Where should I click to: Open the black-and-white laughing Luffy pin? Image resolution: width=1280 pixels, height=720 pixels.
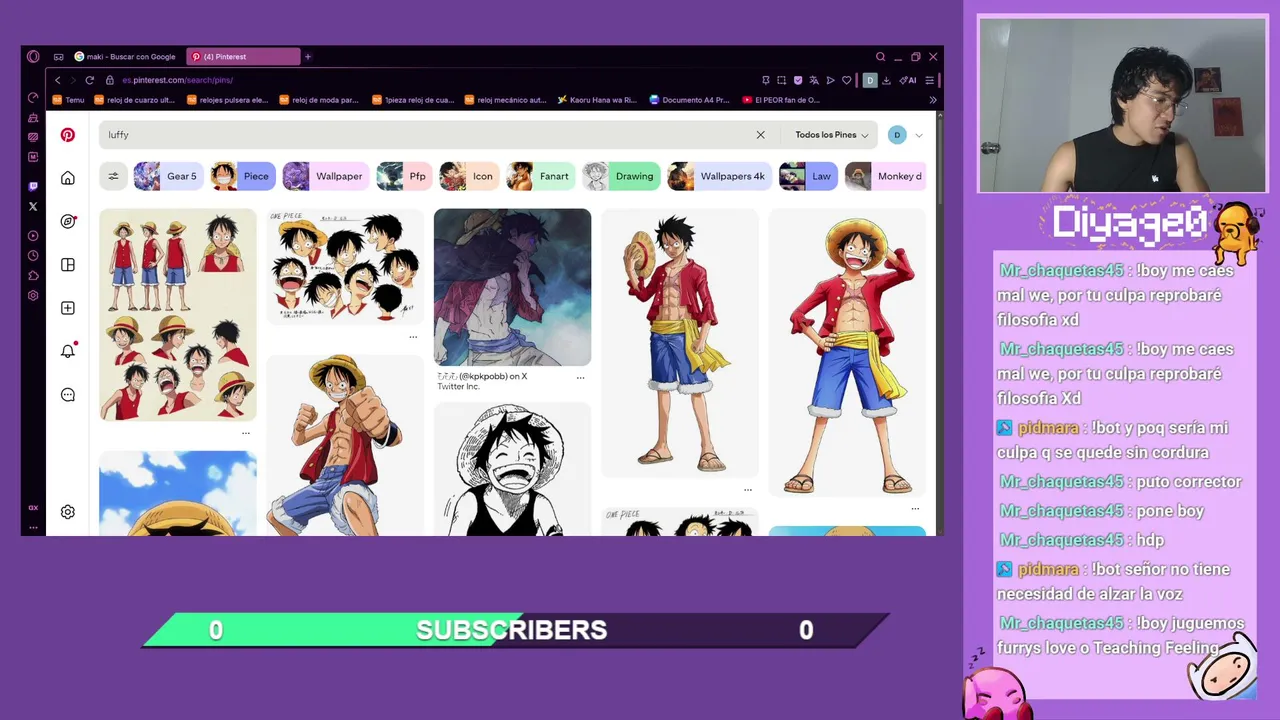[512, 469]
